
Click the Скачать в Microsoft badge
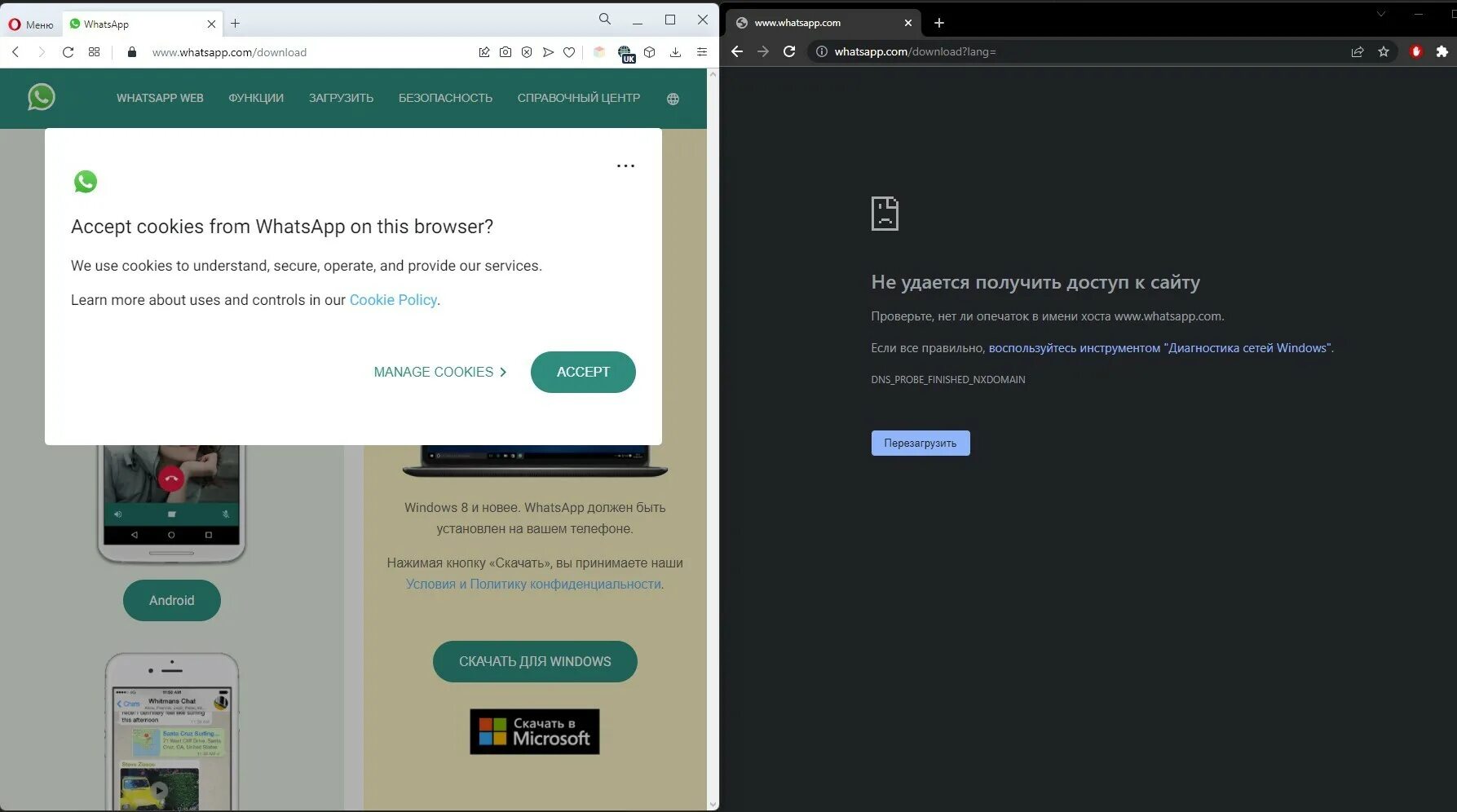[535, 731]
